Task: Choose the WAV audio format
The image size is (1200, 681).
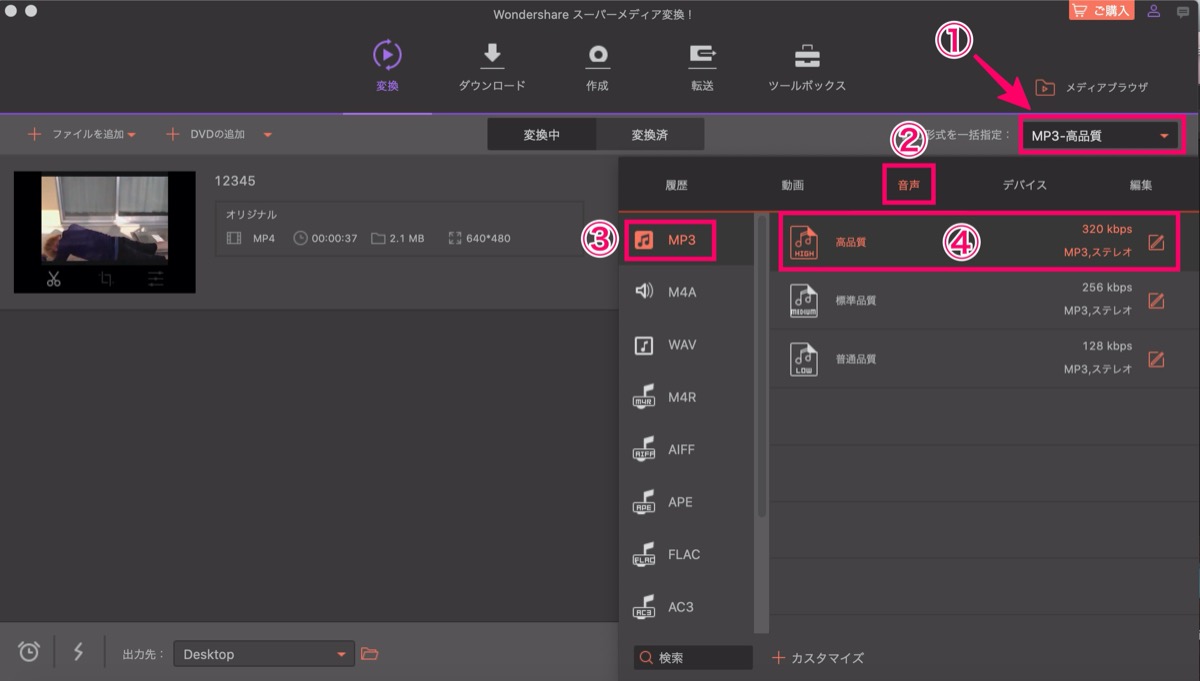Action: pos(687,345)
